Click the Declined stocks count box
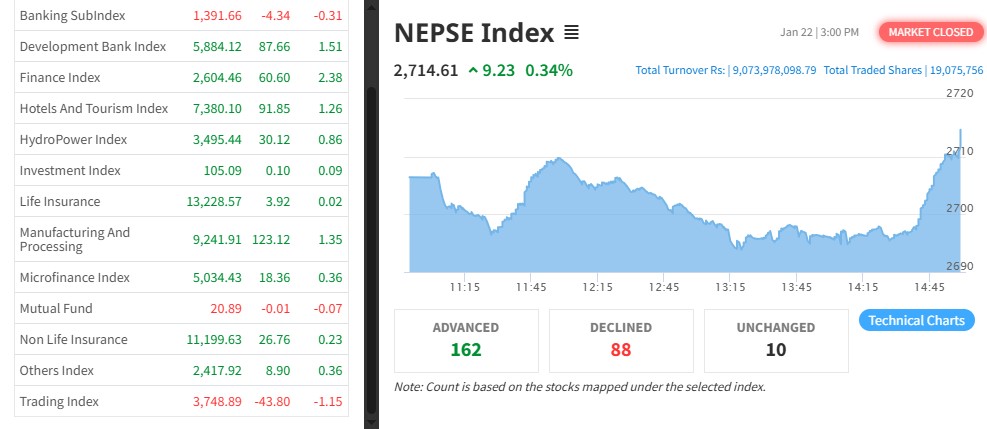 coord(621,340)
